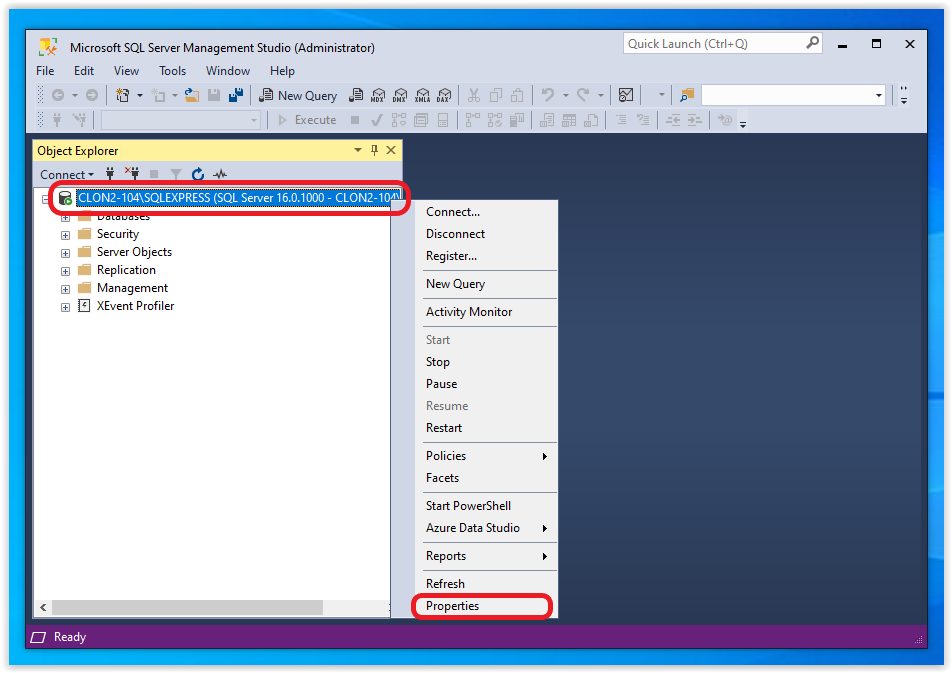The width and height of the screenshot is (952, 673).
Task: Click the Redo toolbar icon
Action: pyautogui.click(x=583, y=95)
